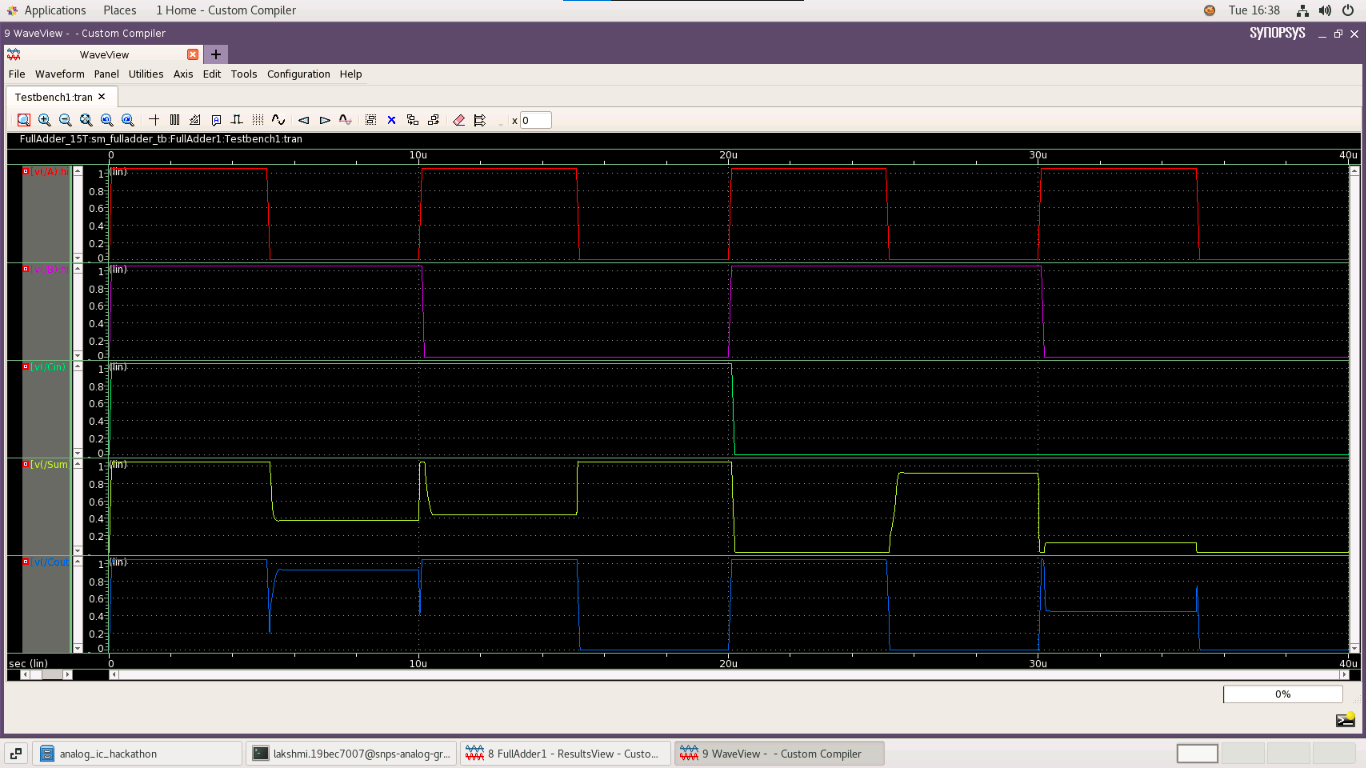Screen dimensions: 1366x768
Task: Open the Waveform menu
Action: click(59, 73)
